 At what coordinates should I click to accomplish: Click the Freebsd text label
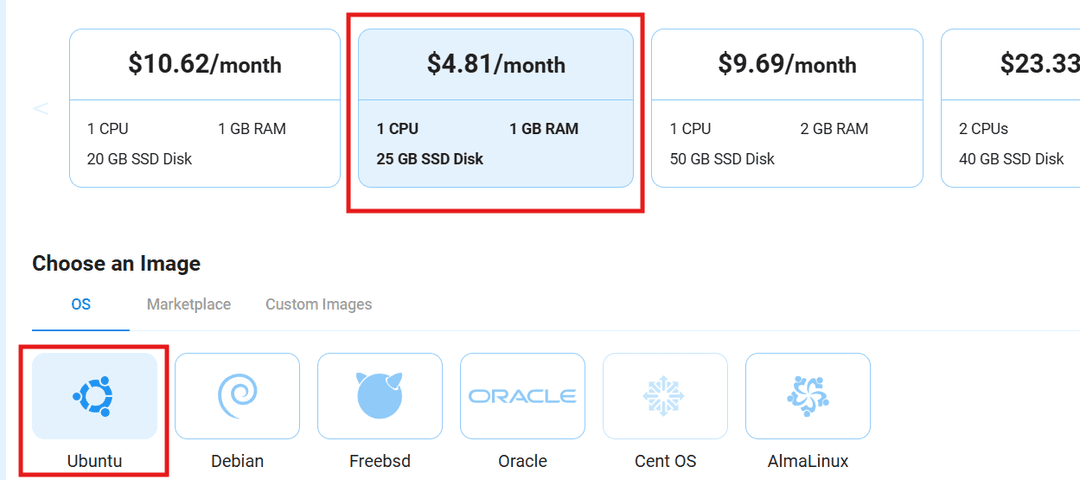click(x=380, y=461)
